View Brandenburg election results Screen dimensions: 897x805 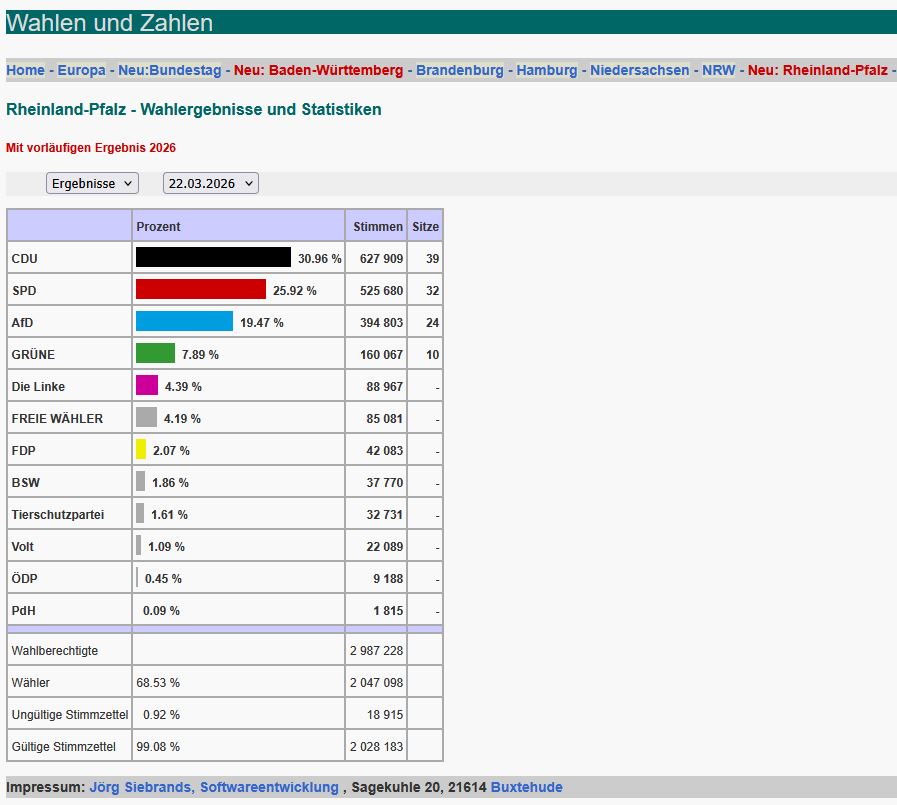coord(459,70)
